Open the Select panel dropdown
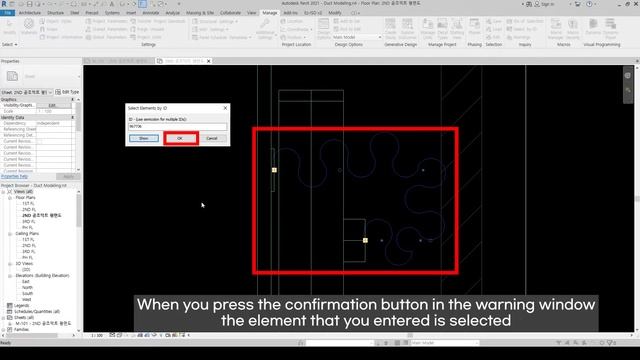 click(x=9, y=44)
